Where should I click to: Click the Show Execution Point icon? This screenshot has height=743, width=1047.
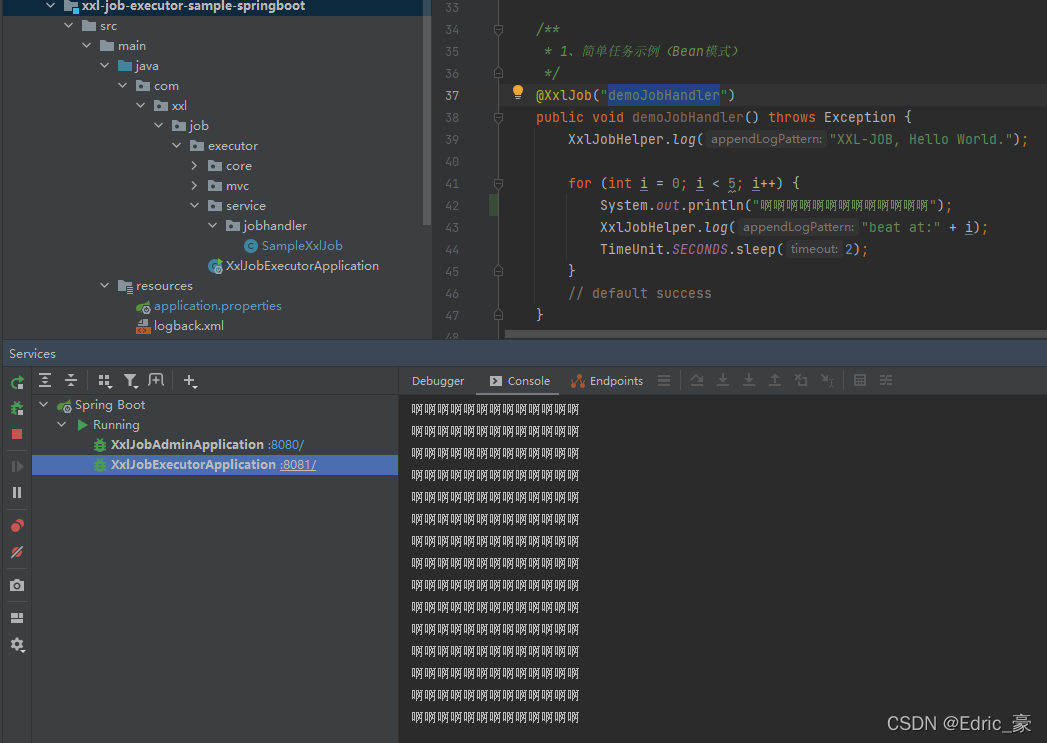click(664, 381)
